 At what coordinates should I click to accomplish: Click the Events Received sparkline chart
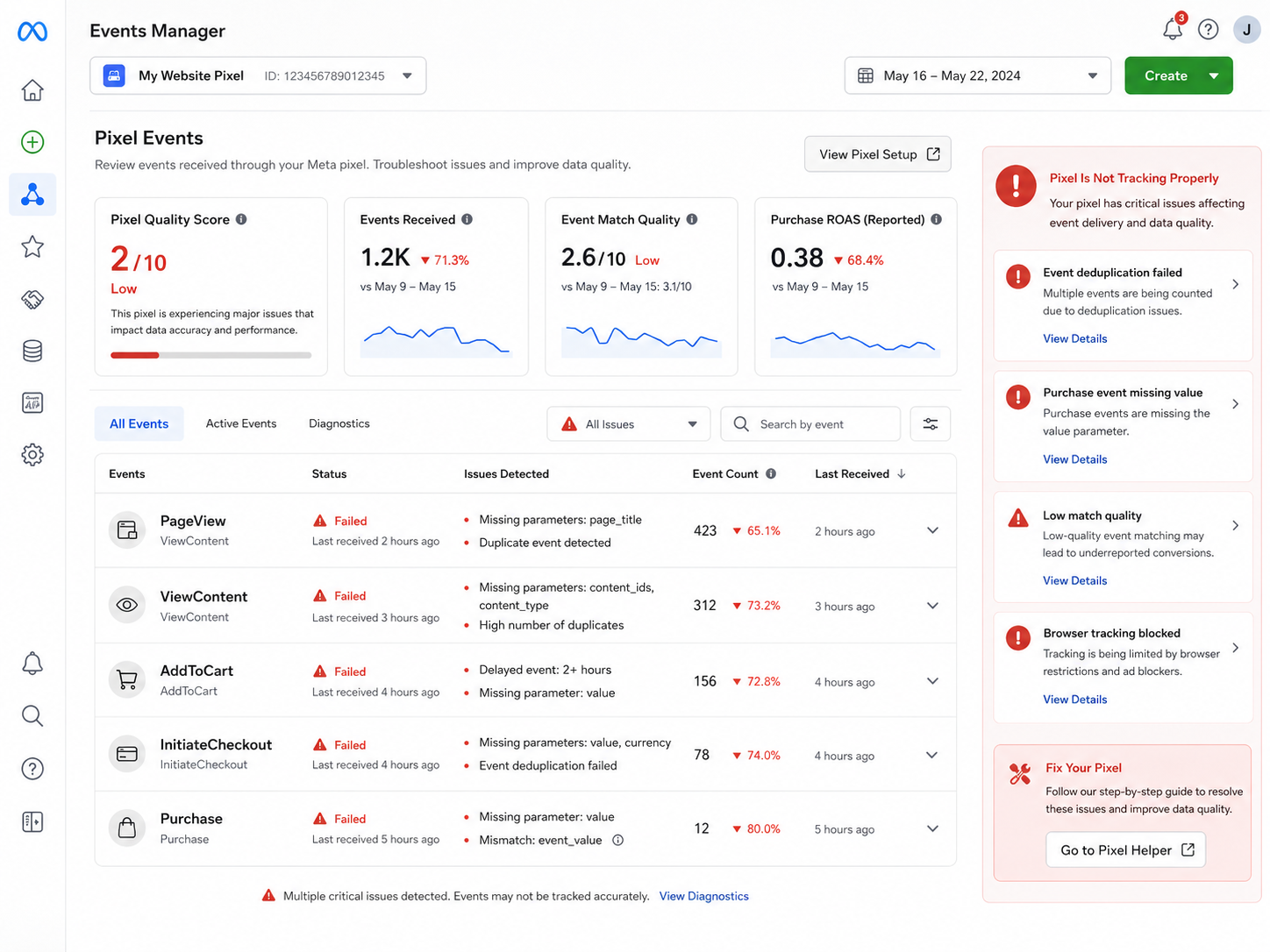click(436, 341)
